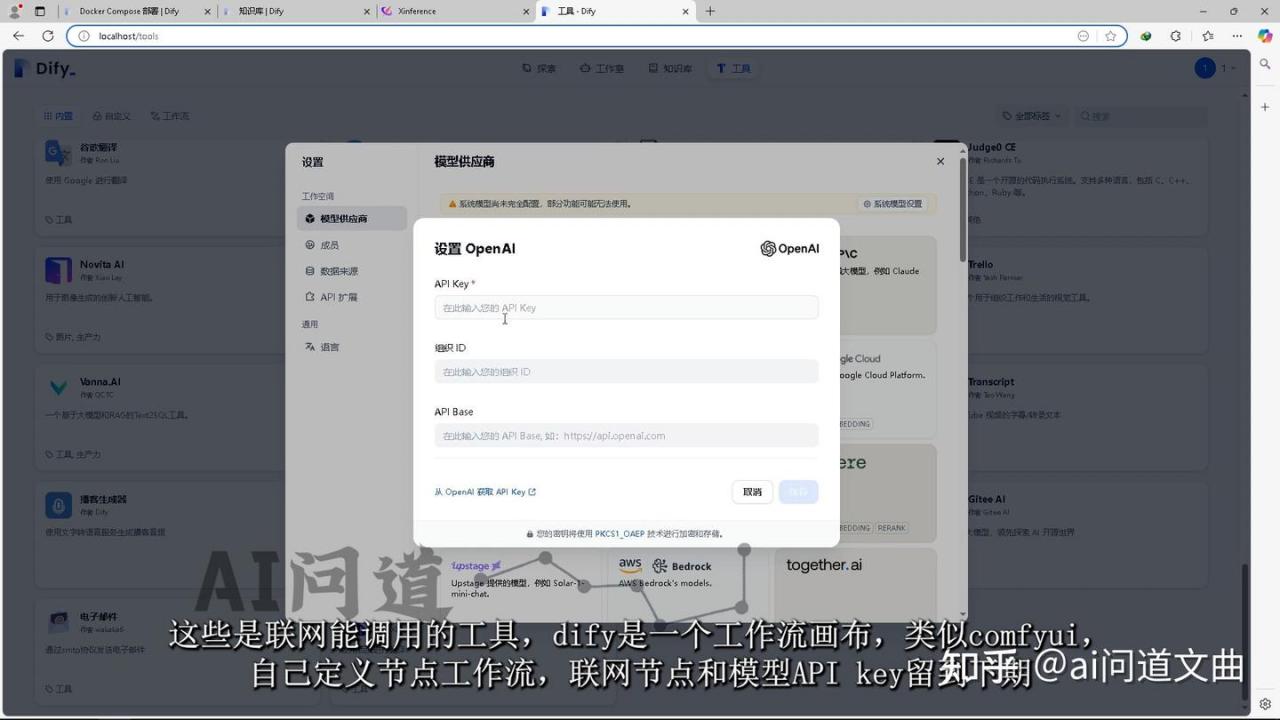This screenshot has height=720, width=1280.
Task: Reload the current page
Action: (x=47, y=36)
